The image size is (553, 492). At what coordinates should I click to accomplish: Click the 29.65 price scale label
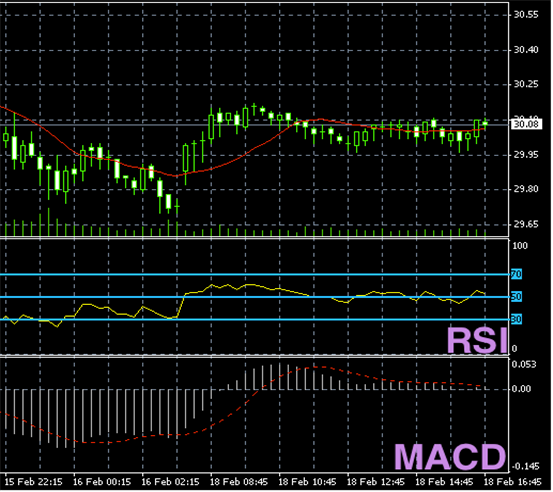pyautogui.click(x=527, y=225)
